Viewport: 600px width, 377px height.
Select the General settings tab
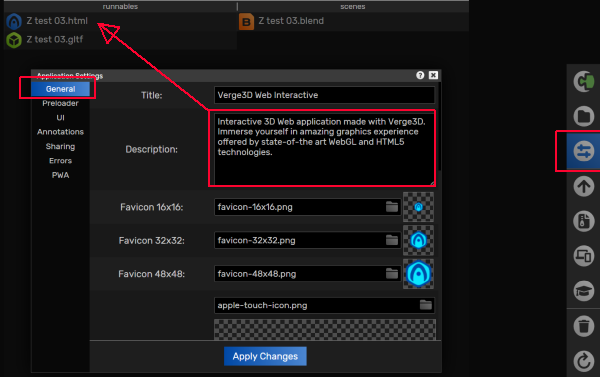60,89
